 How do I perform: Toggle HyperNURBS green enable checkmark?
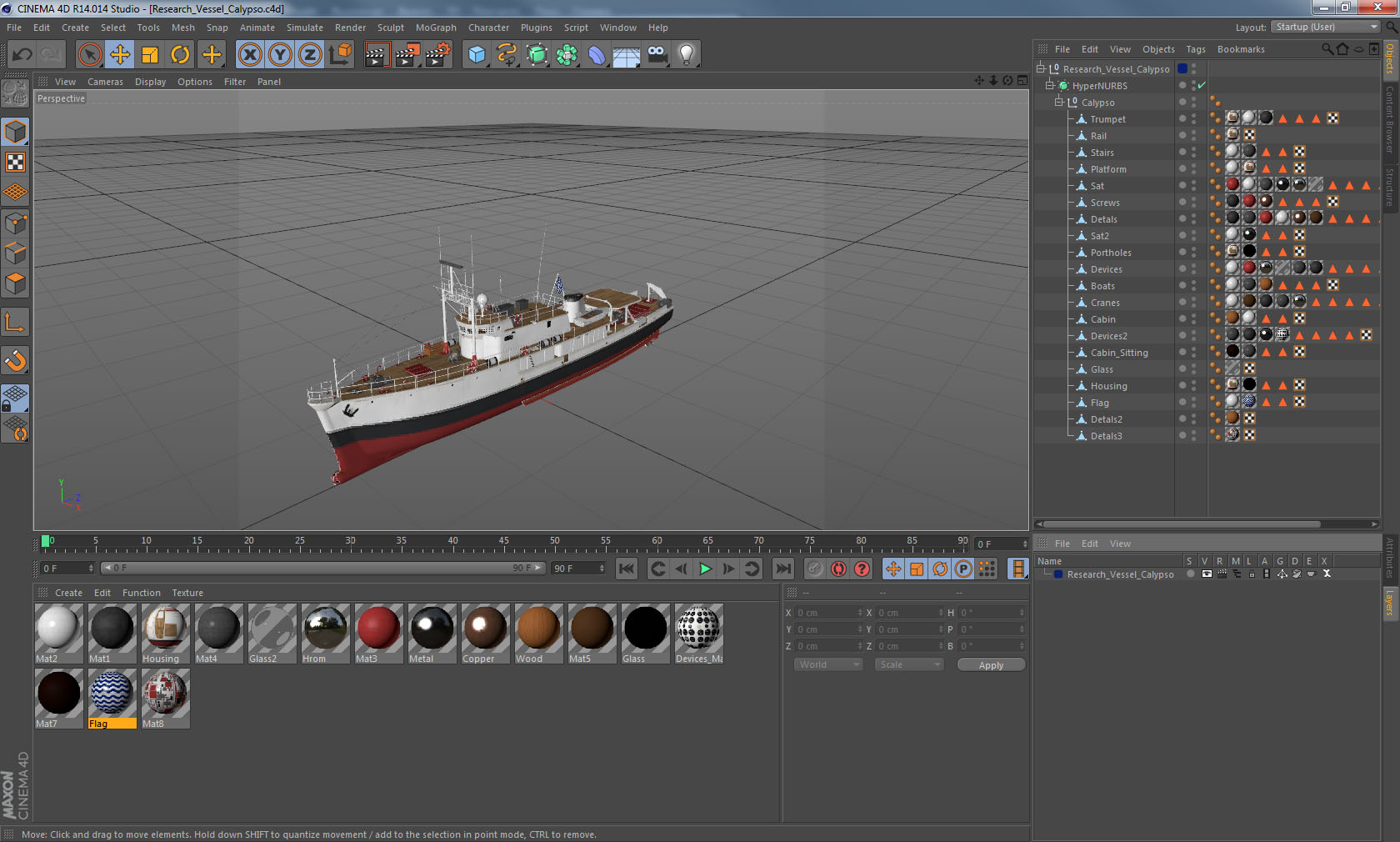pyautogui.click(x=1202, y=85)
